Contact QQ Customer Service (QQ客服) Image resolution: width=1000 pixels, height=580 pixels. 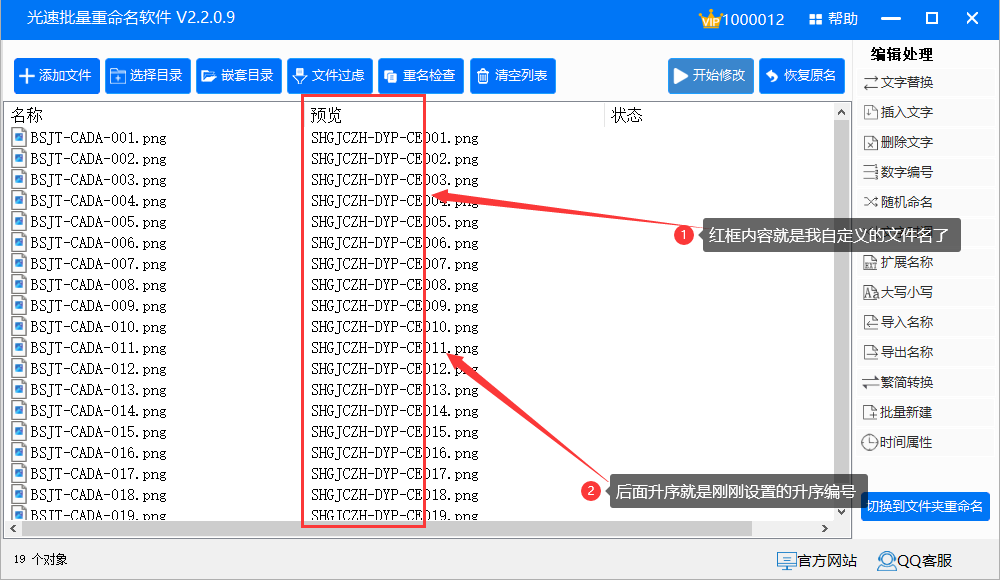[x=915, y=561]
